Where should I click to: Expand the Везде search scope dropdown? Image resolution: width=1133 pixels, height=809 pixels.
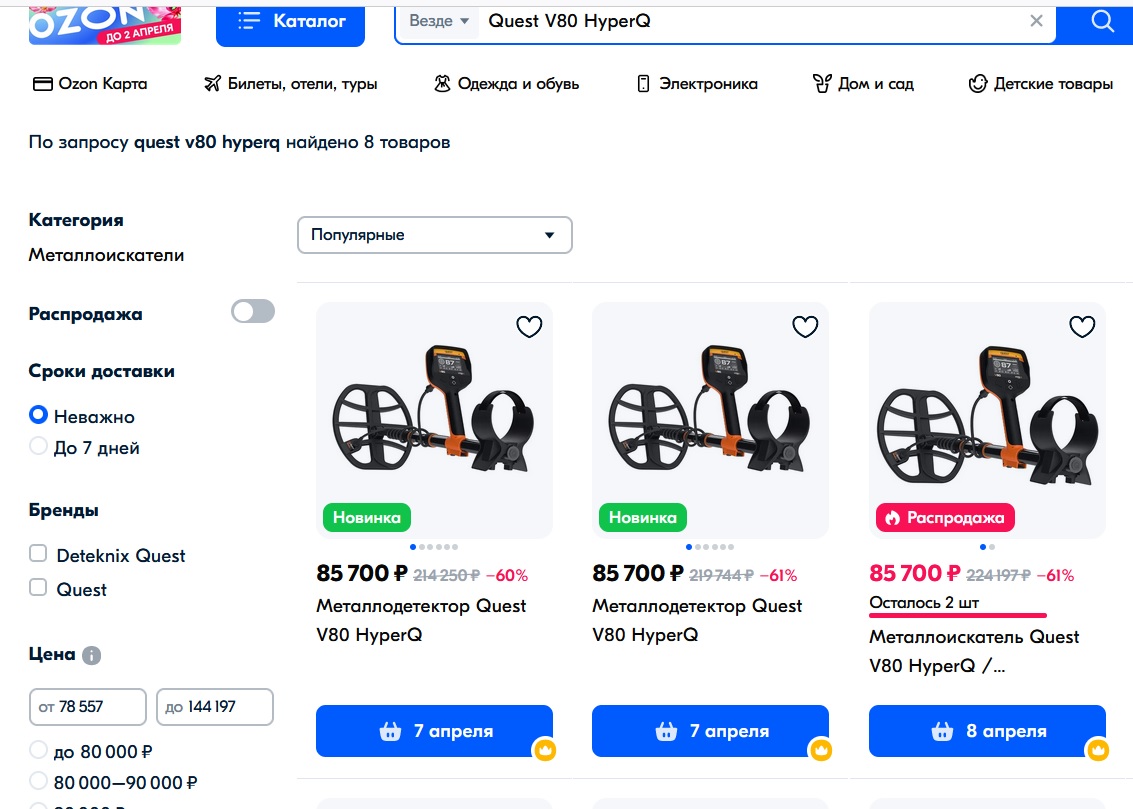pyautogui.click(x=439, y=21)
